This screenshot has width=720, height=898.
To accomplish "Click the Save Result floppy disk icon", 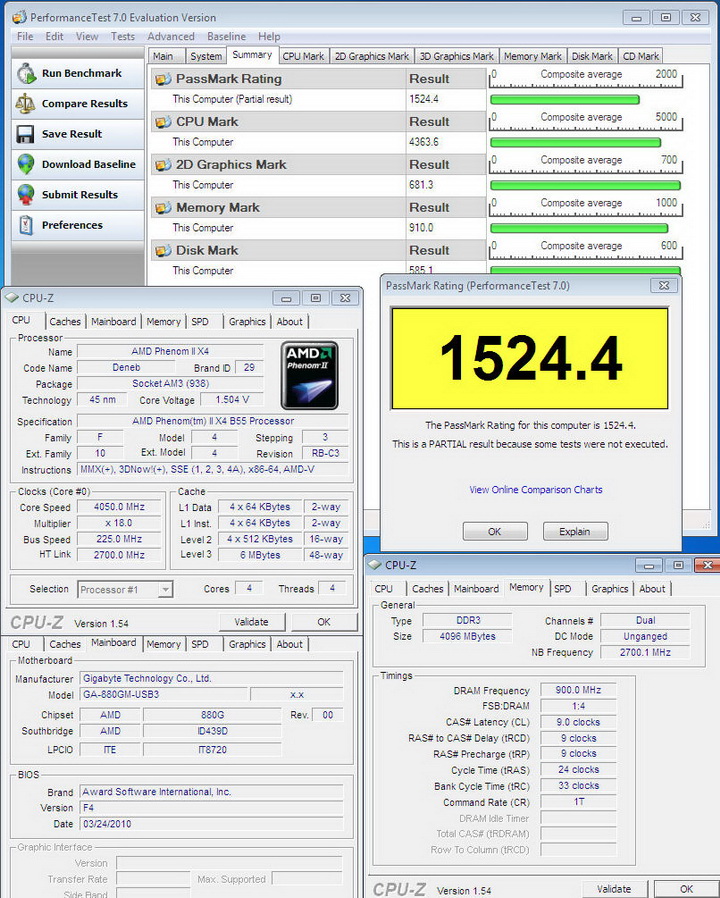I will (x=25, y=134).
